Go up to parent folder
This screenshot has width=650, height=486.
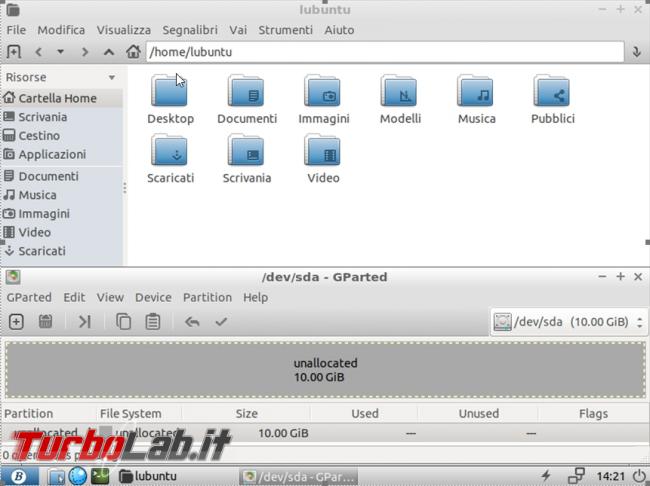109,52
